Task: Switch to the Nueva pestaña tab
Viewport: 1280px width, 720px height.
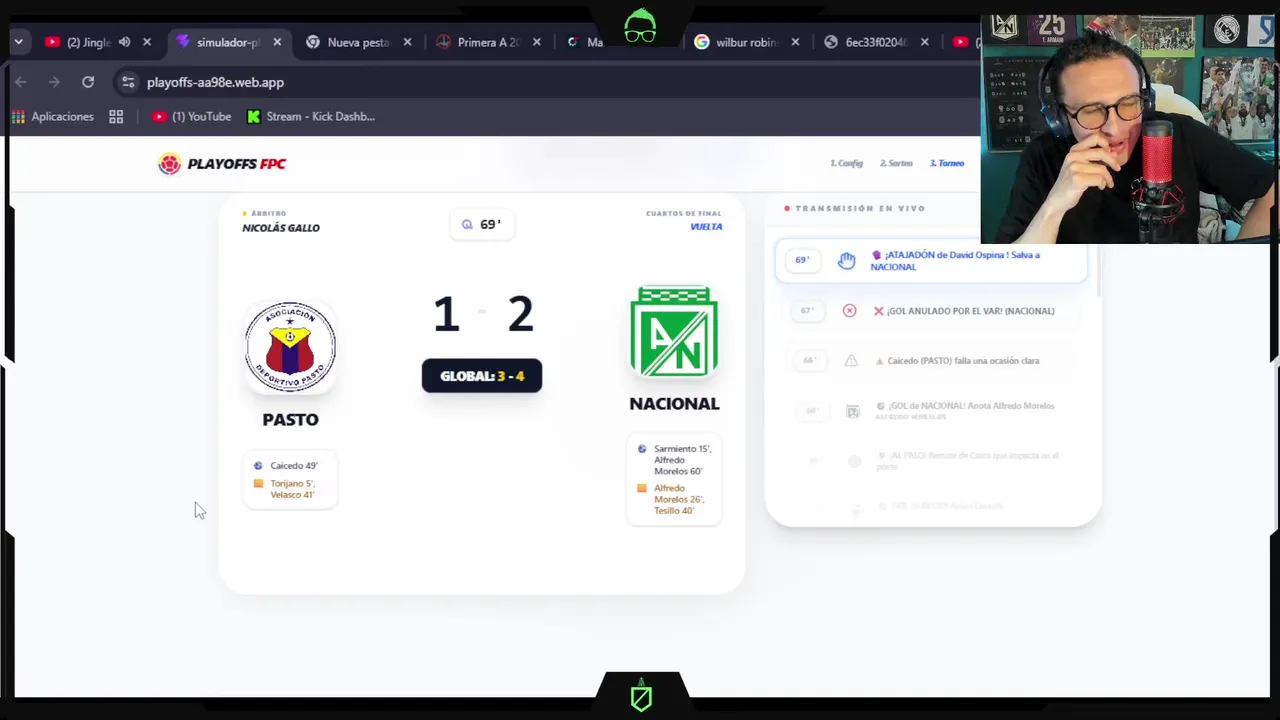Action: (358, 42)
